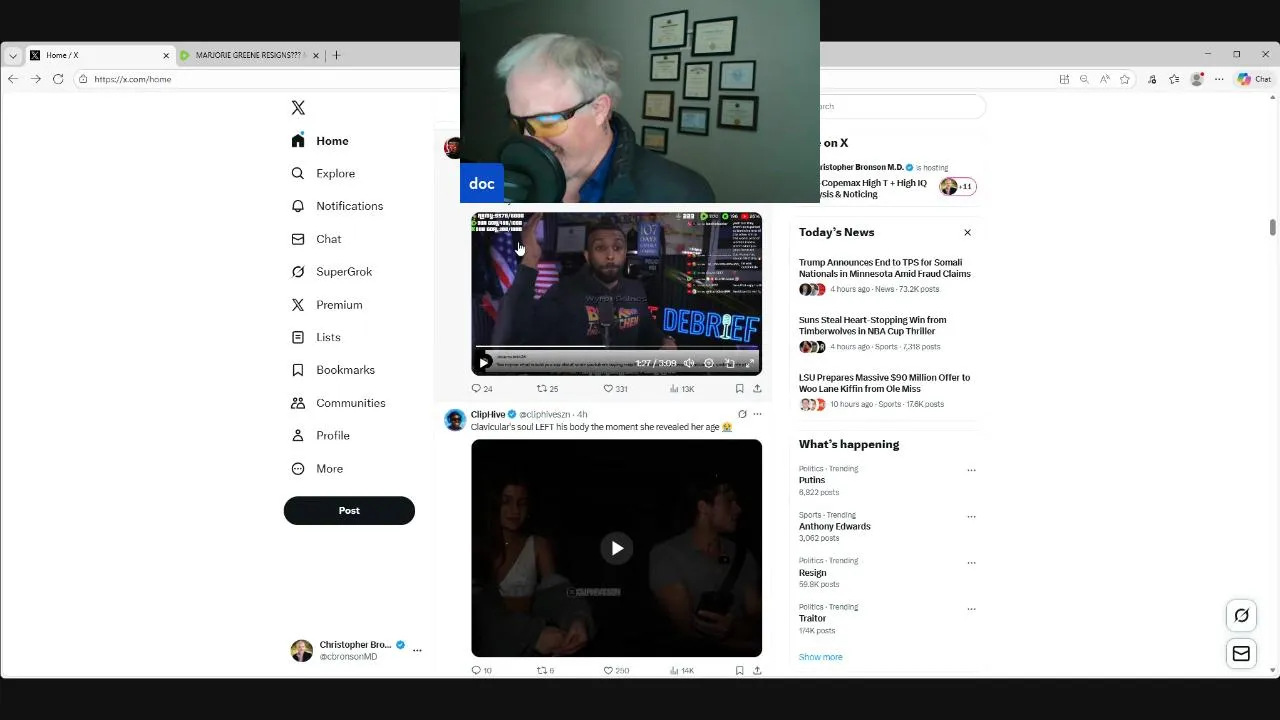Screen dimensions: 1280x720
Task: View analytics of the post with 13K views
Action: pos(682,389)
